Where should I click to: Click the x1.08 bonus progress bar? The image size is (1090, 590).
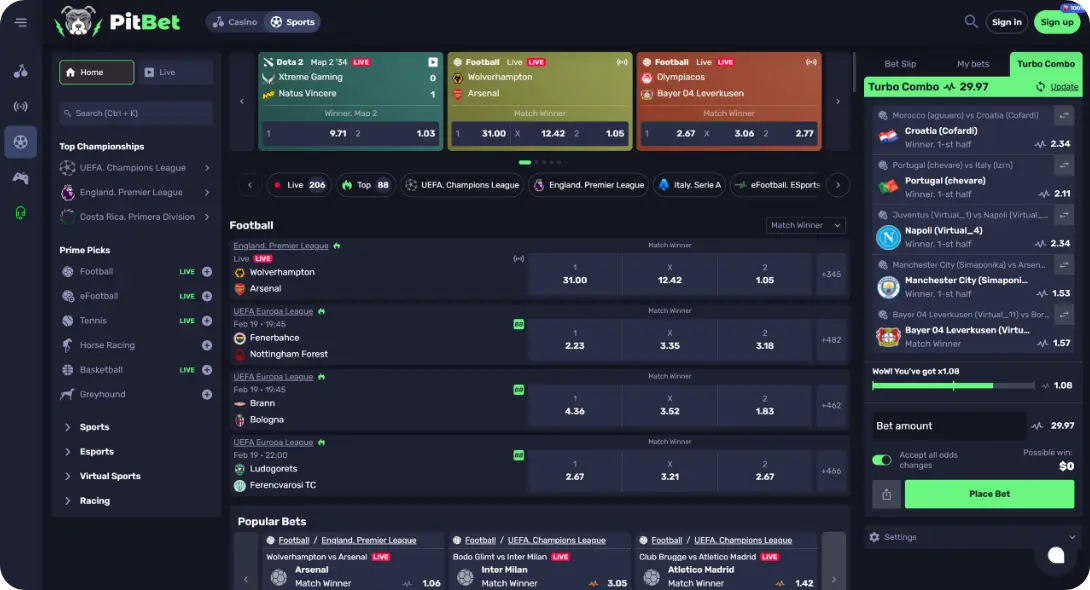click(x=953, y=386)
